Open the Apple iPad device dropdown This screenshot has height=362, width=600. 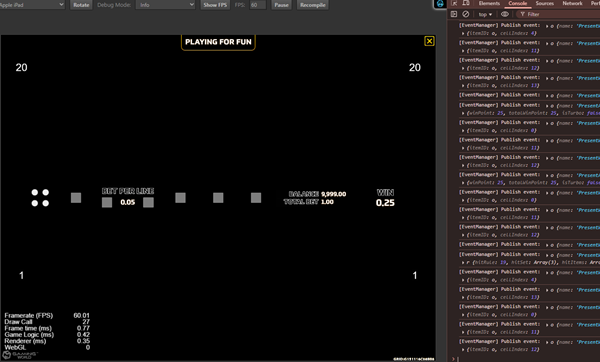[x=32, y=5]
